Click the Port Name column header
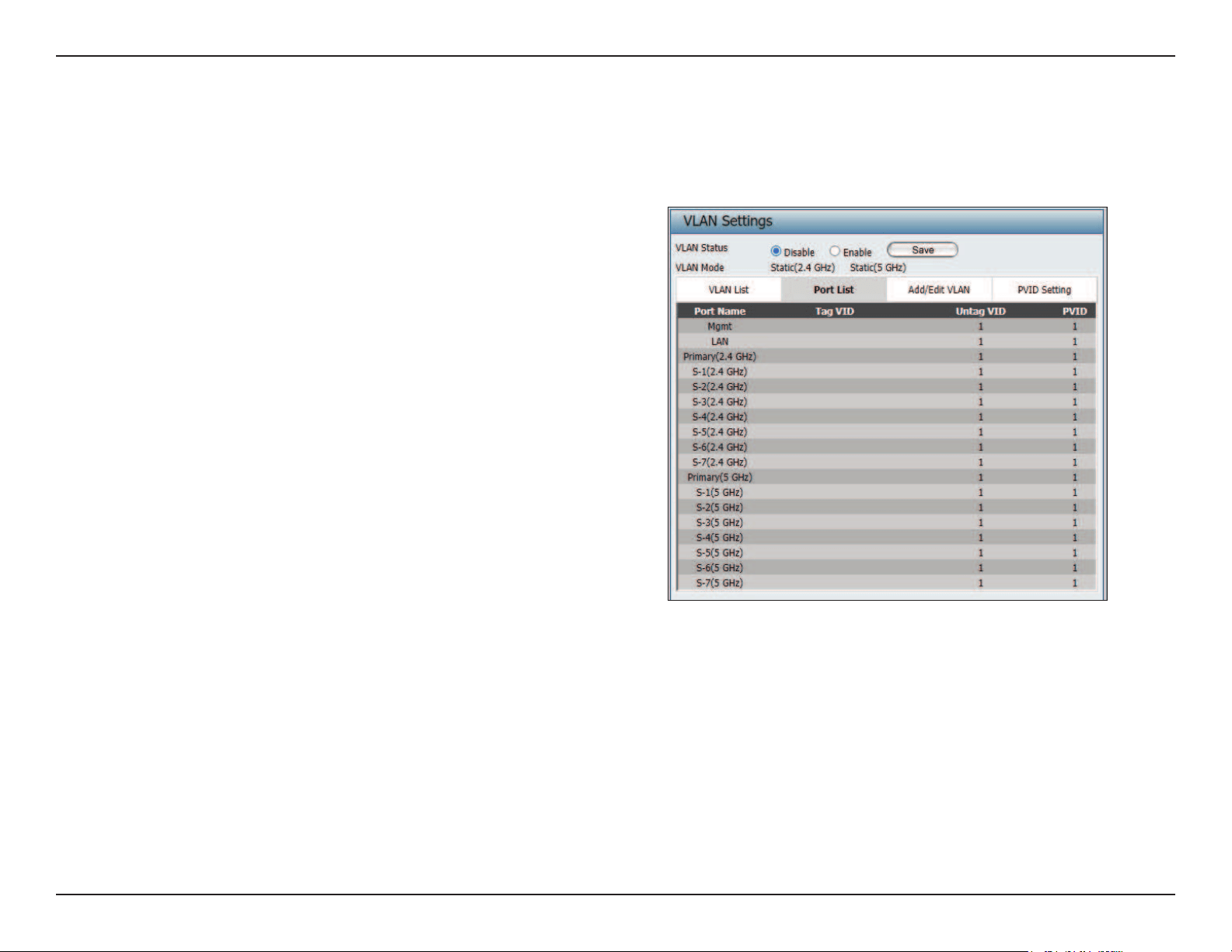The height and width of the screenshot is (952, 1232). click(720, 311)
